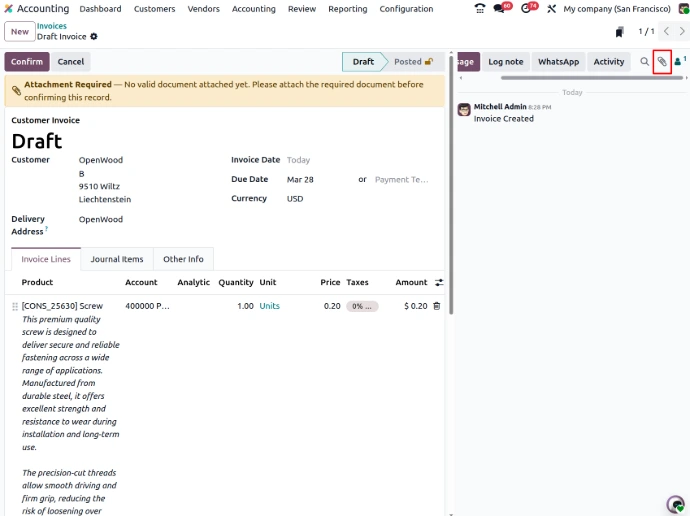Toggle optional columns settings in invoice lines
Viewport: 690px width, 516px height.
[x=438, y=283]
